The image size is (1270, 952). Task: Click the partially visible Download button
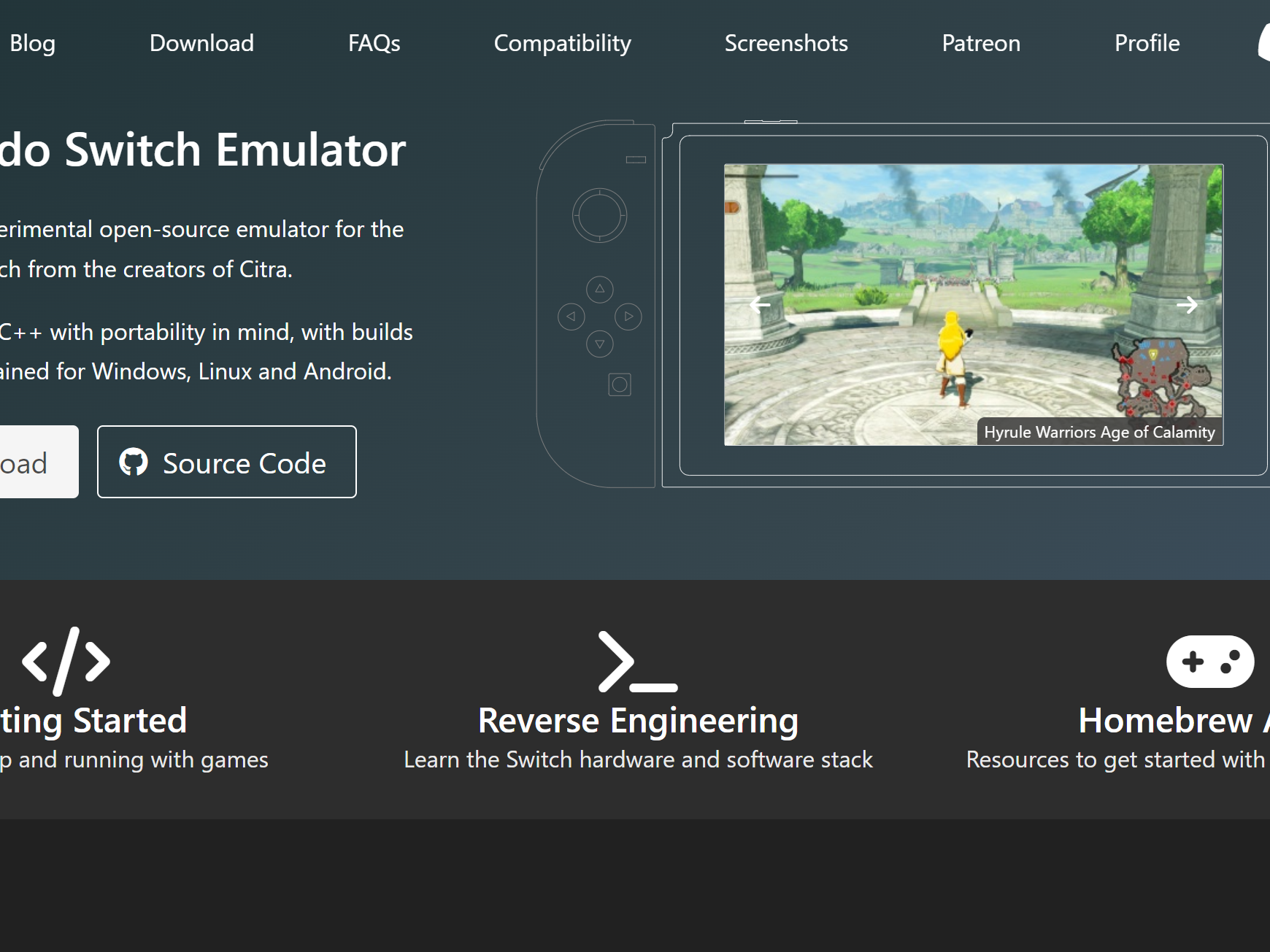click(39, 462)
